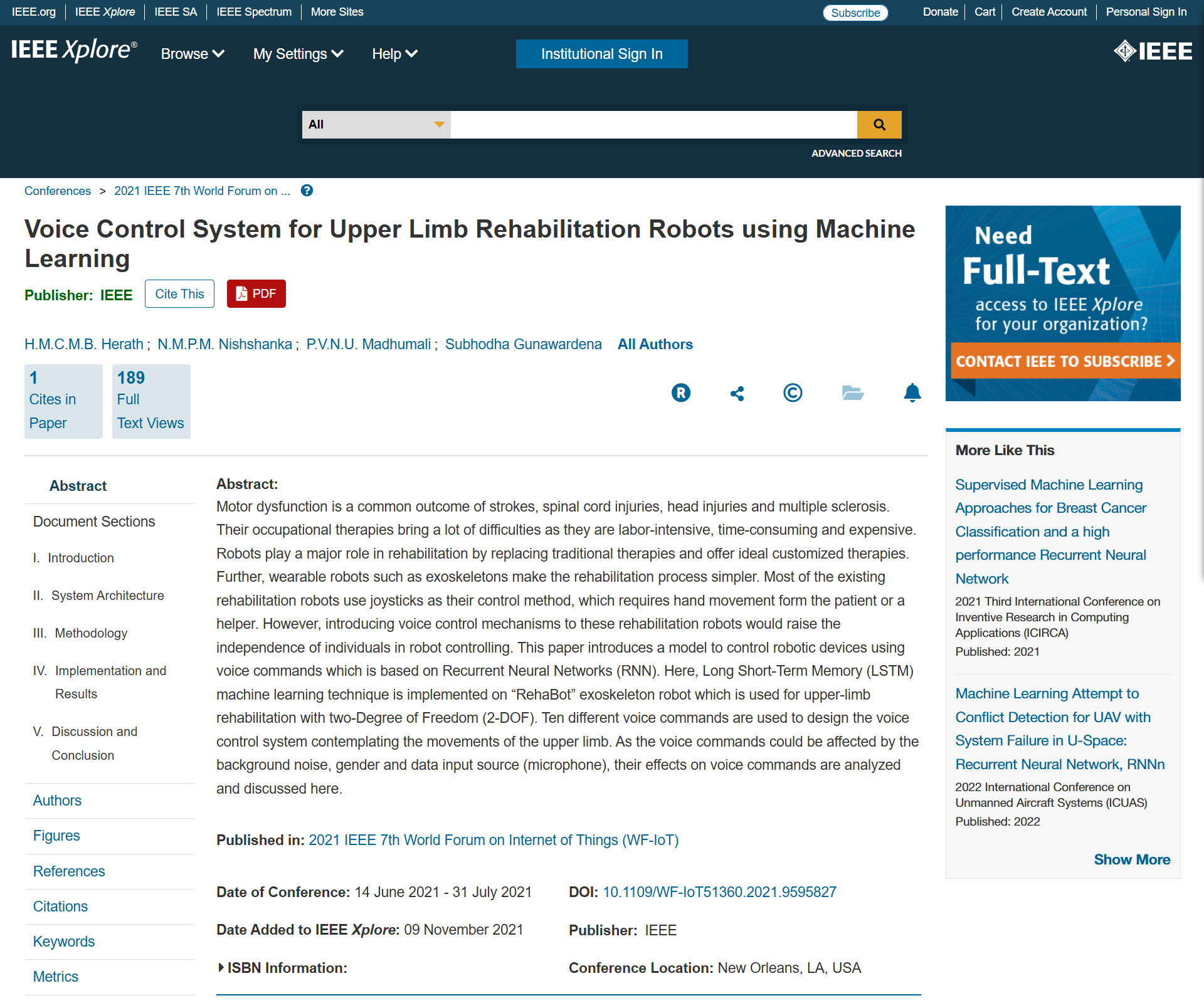Click the R rights and permissions icon
1204x1003 pixels.
[680, 393]
